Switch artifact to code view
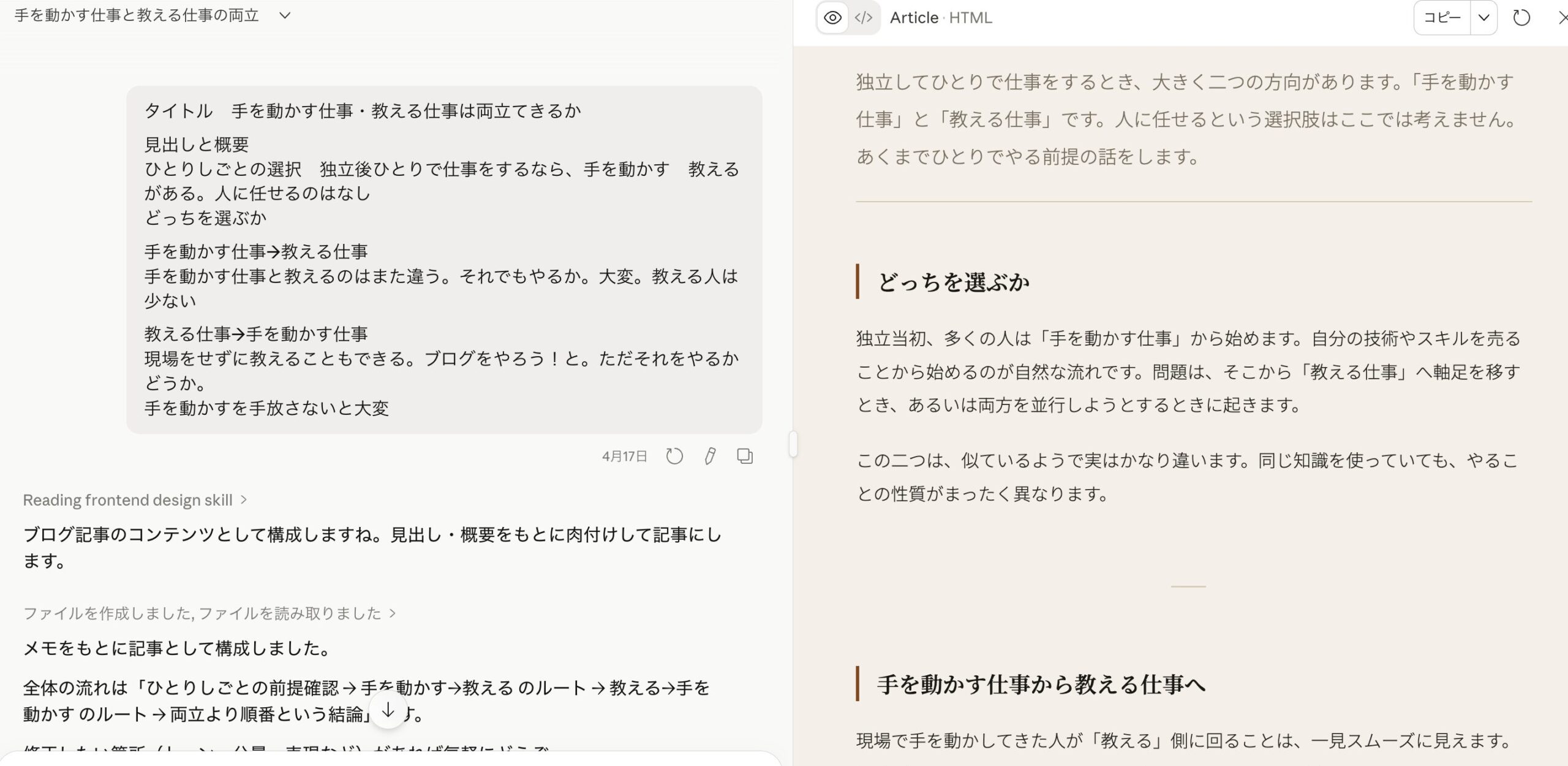 864,18
